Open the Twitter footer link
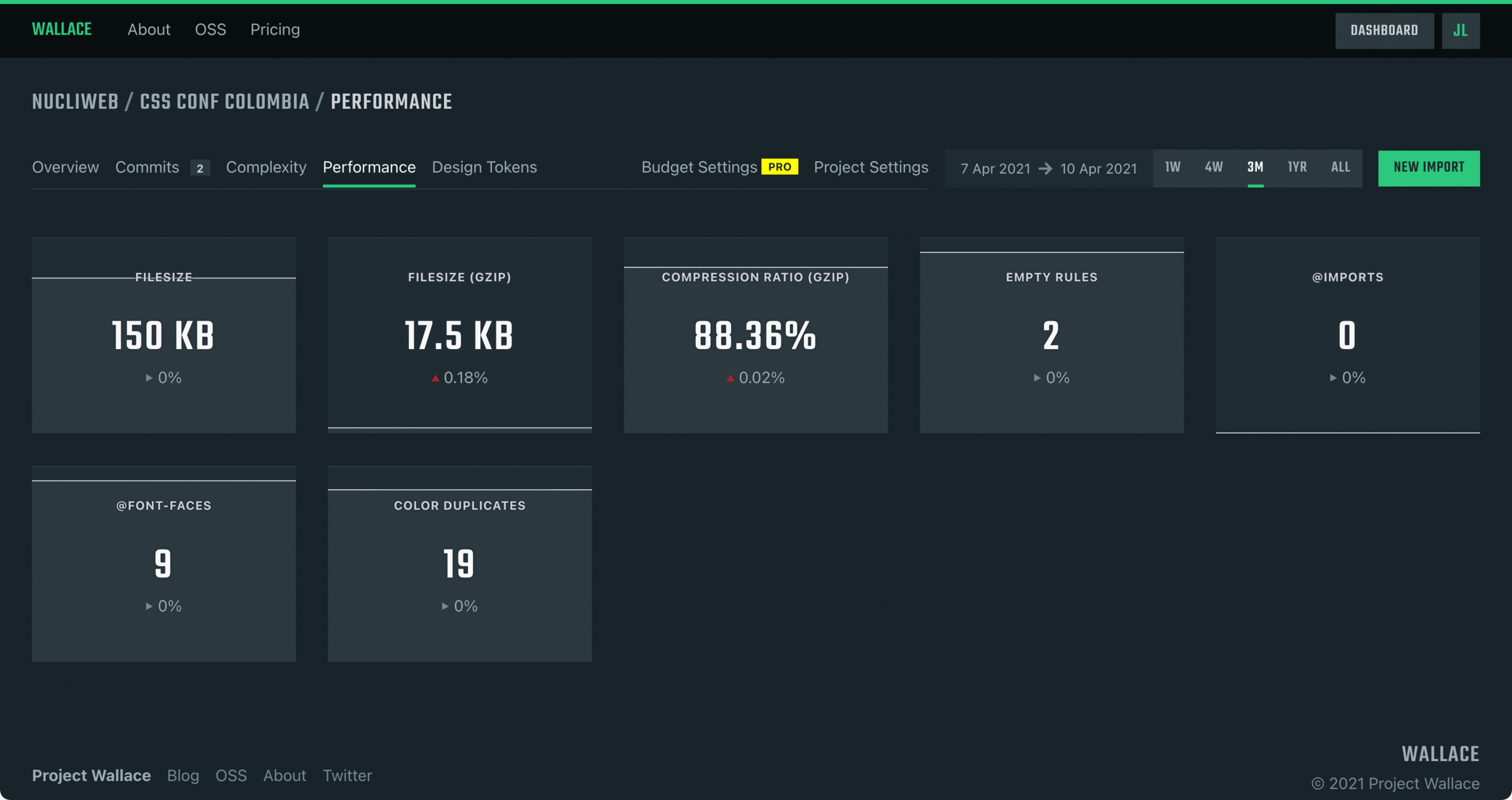Screen dimensions: 1512x800 (347, 776)
